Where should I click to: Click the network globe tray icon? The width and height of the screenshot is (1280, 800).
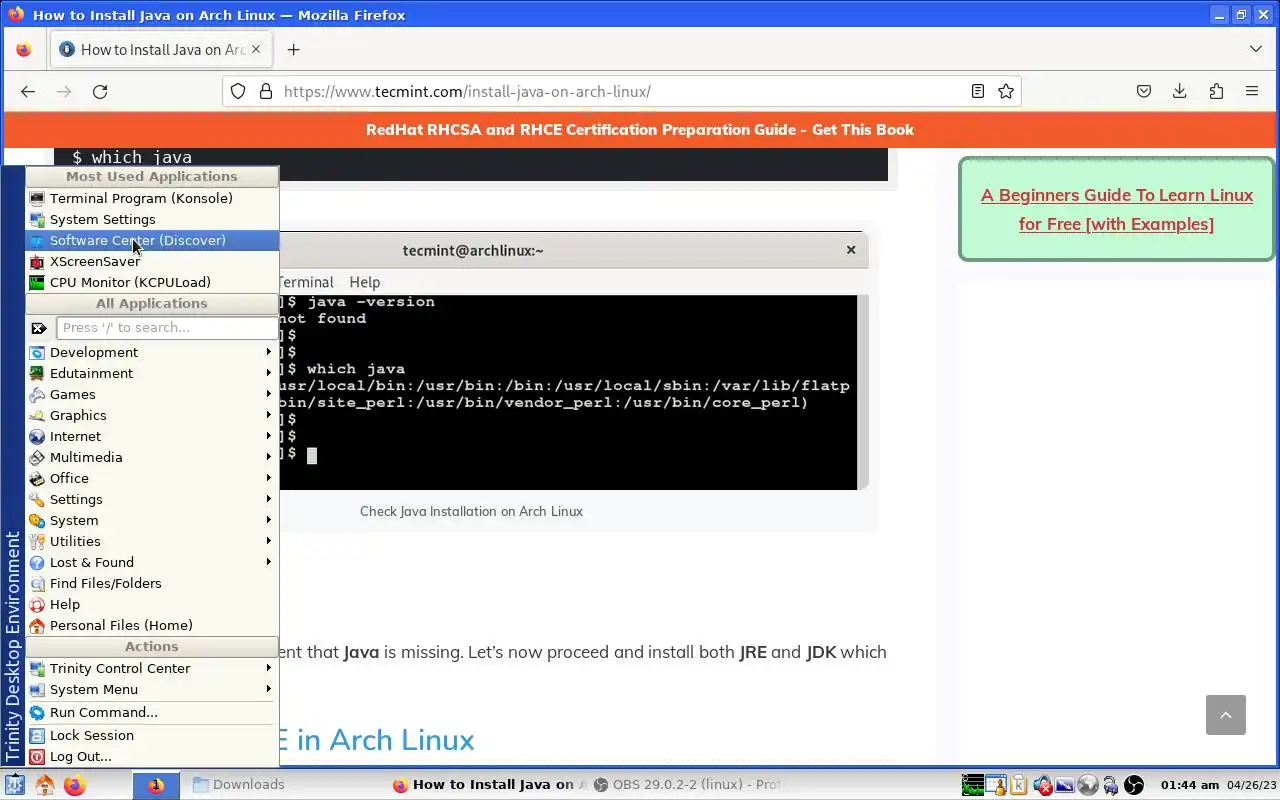point(1088,785)
